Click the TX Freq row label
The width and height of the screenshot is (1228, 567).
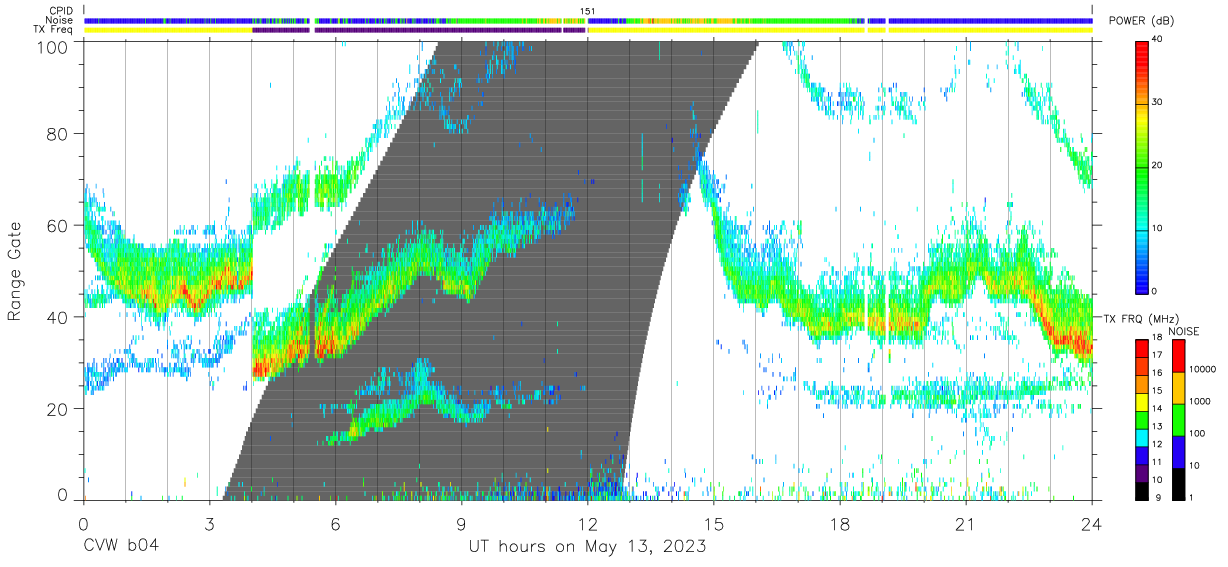(x=54, y=30)
